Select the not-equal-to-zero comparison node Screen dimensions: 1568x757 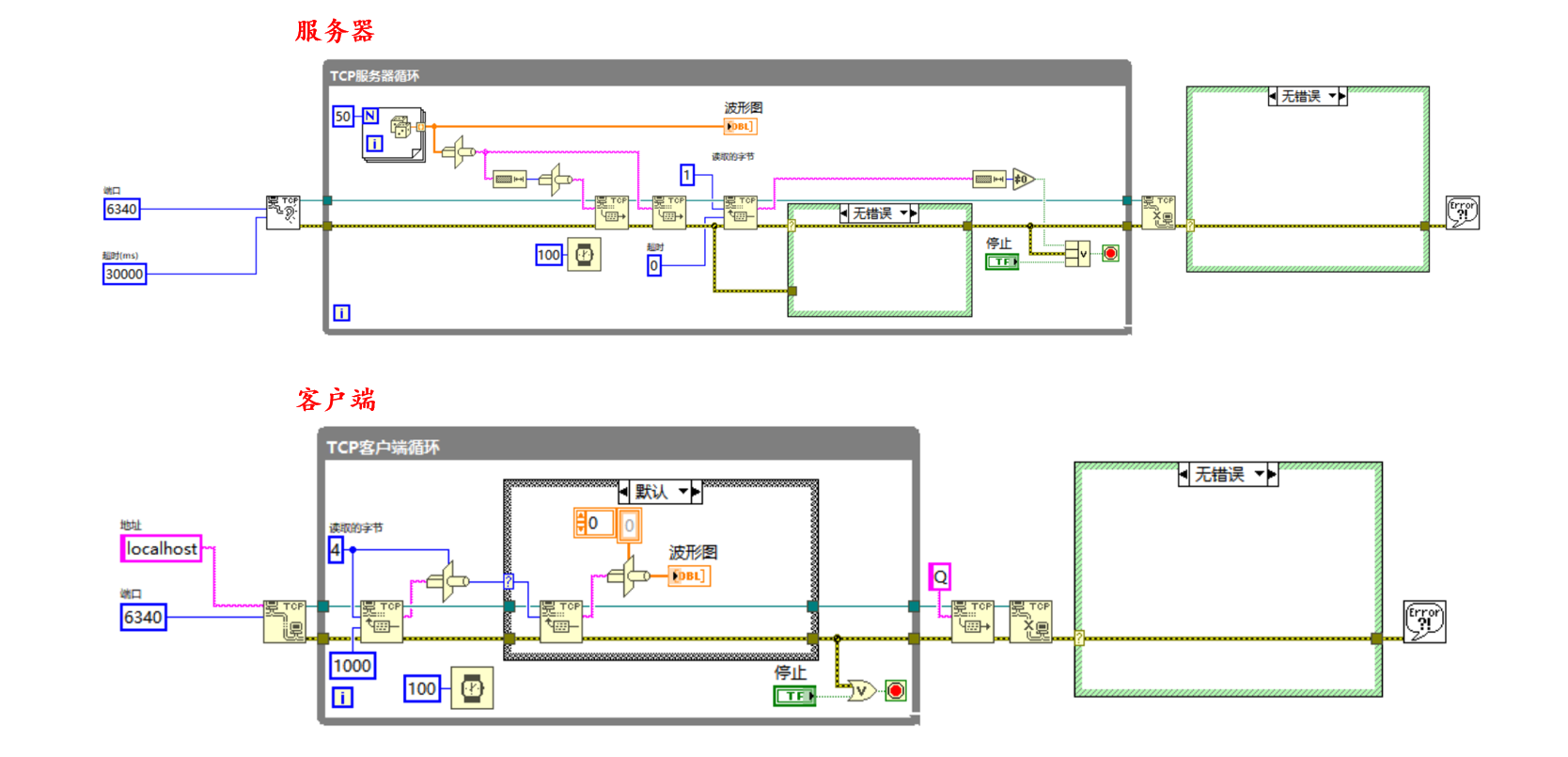coord(1024,179)
